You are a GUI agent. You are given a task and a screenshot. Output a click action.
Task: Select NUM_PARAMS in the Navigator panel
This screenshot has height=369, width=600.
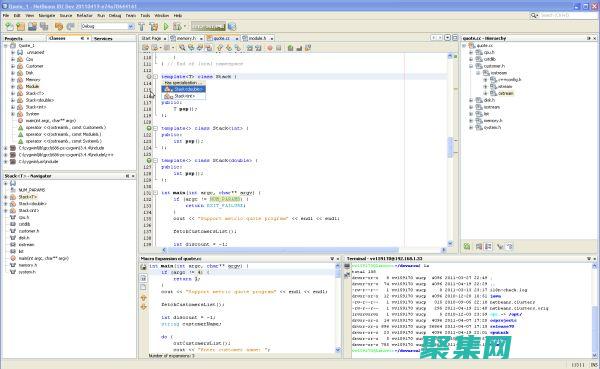coord(32,190)
